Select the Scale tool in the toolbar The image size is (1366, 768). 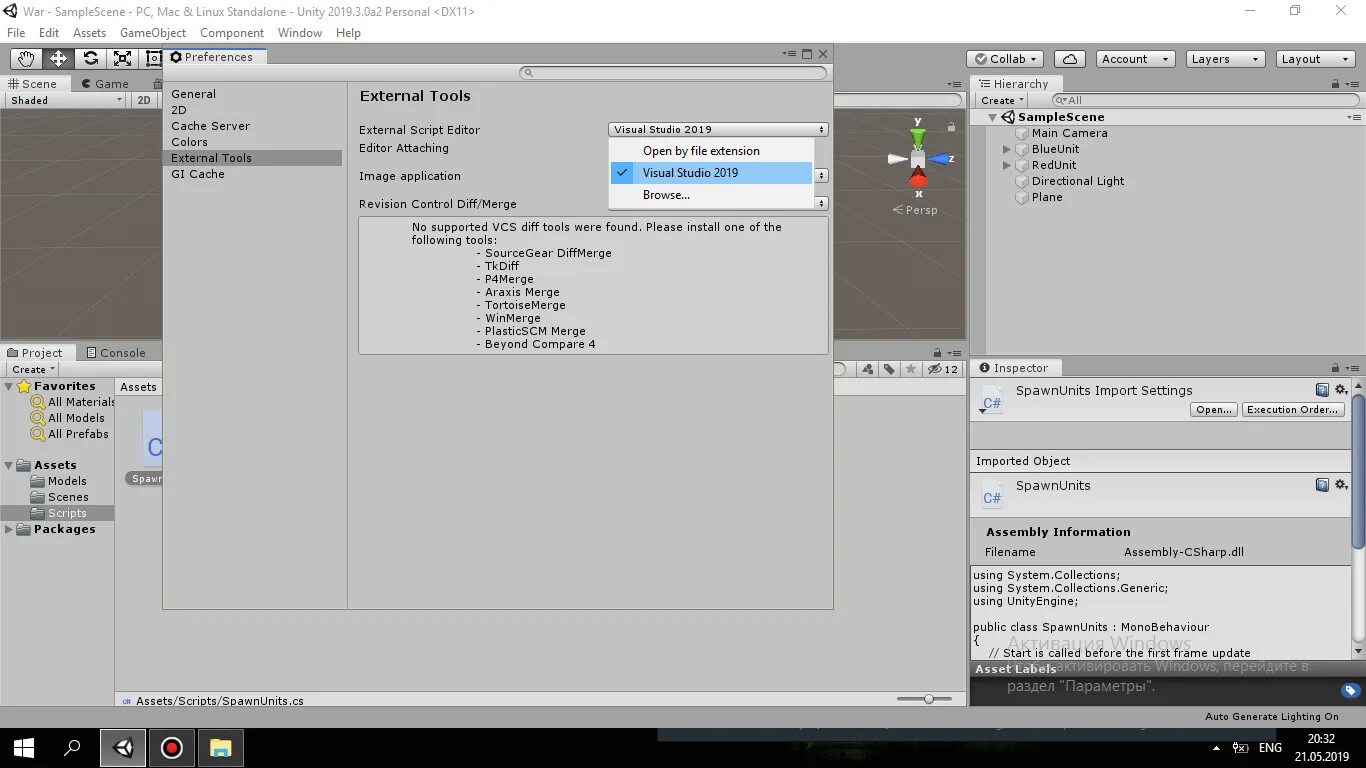pos(122,59)
